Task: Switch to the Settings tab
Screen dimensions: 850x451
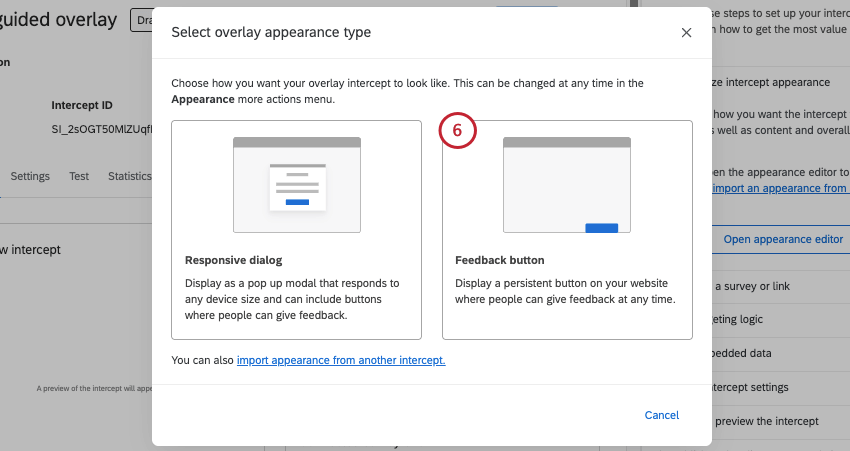Action: click(x=30, y=176)
